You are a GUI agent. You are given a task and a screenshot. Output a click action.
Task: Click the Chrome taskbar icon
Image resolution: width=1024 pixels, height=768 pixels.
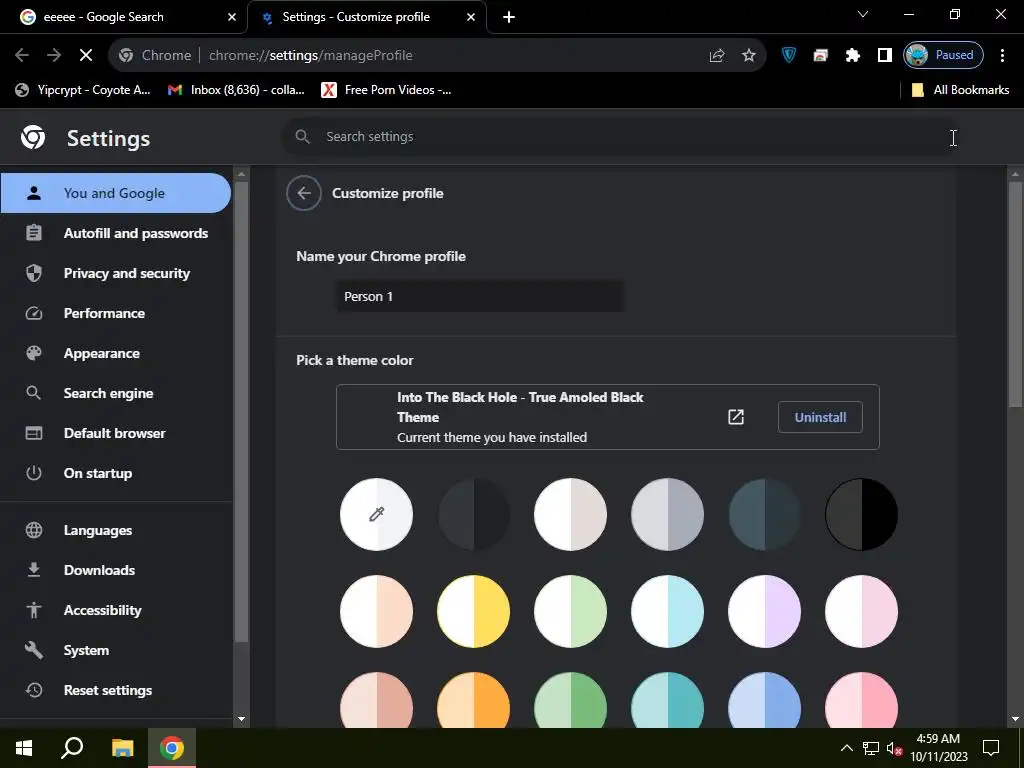coord(172,748)
